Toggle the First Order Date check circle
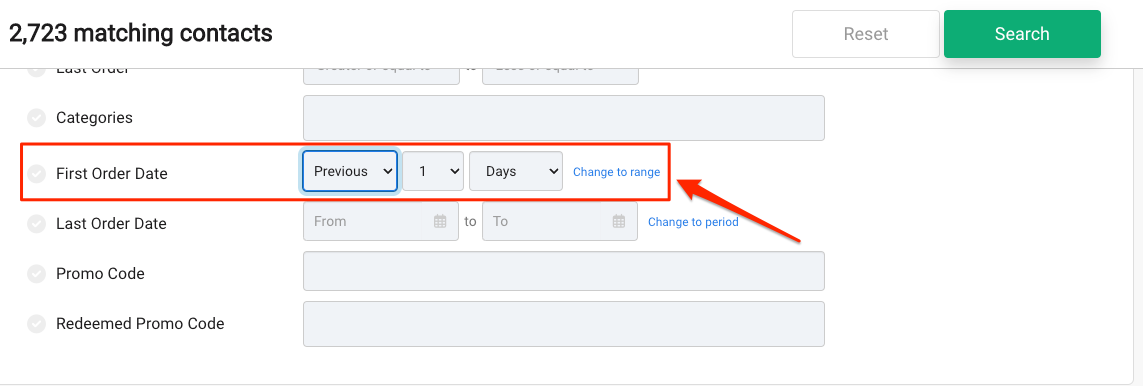 point(36,173)
